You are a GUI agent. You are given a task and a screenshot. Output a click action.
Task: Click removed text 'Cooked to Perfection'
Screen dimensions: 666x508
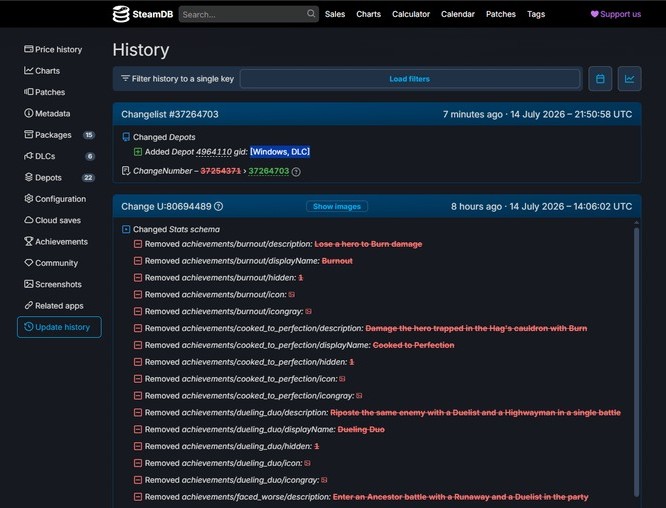pyautogui.click(x=413, y=345)
